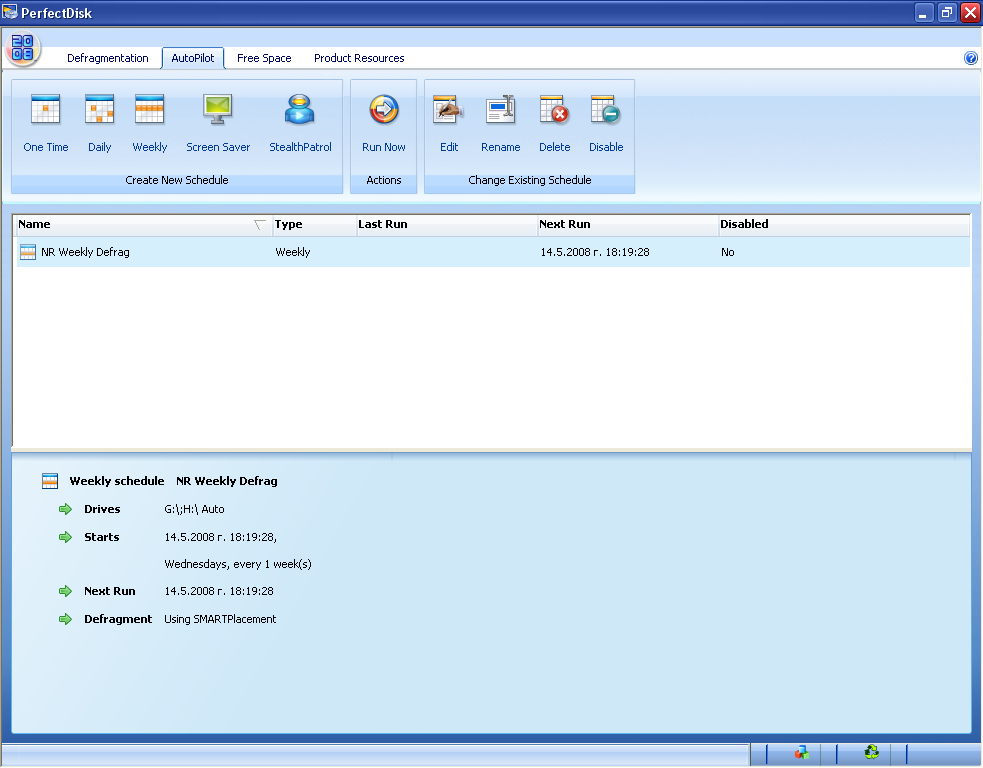983x768 pixels.
Task: Disable the selected schedule
Action: tap(606, 123)
